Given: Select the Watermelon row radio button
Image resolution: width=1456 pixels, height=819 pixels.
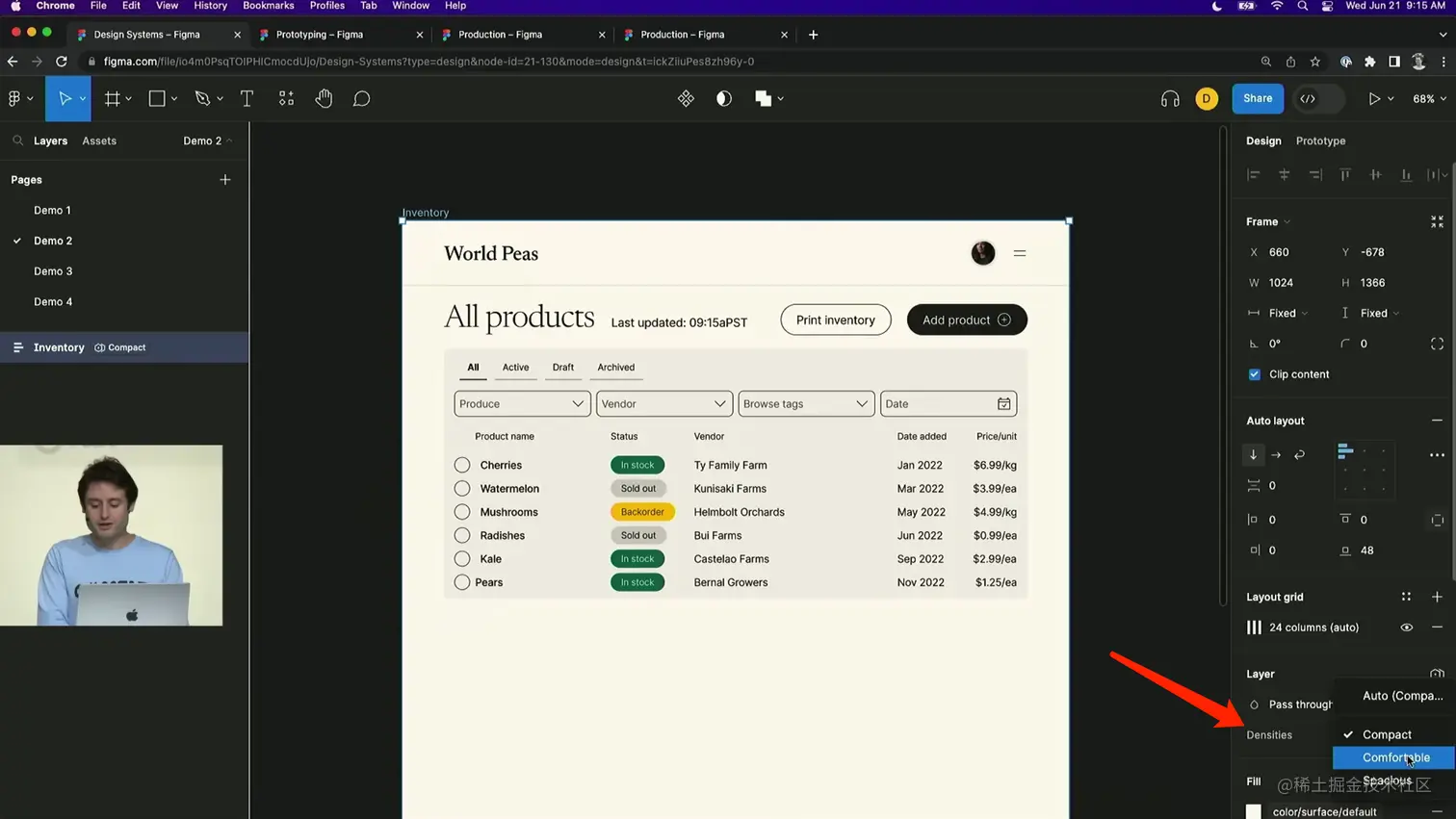Looking at the screenshot, I should point(462,488).
